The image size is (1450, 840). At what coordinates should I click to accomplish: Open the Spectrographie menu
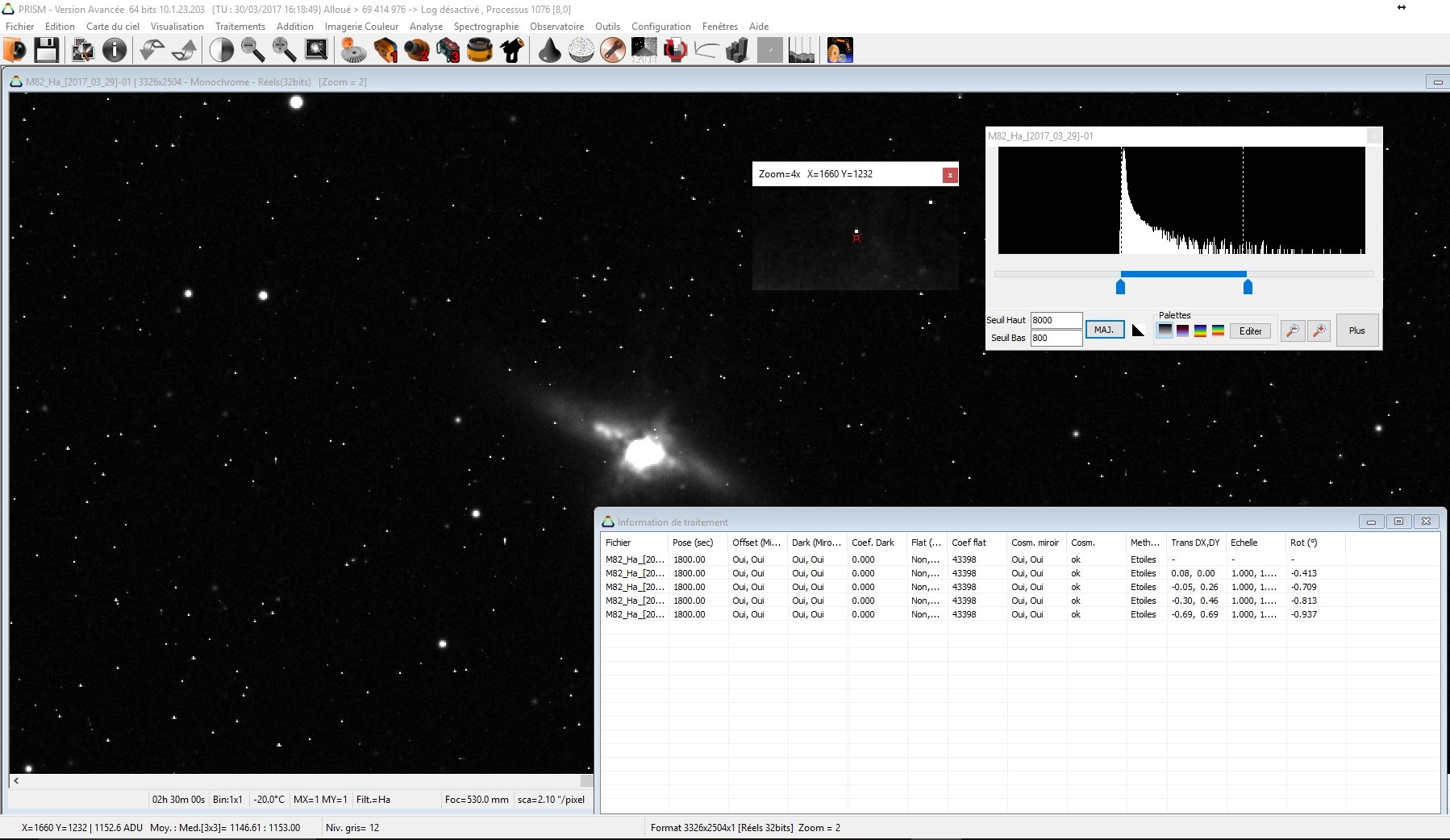tap(485, 27)
